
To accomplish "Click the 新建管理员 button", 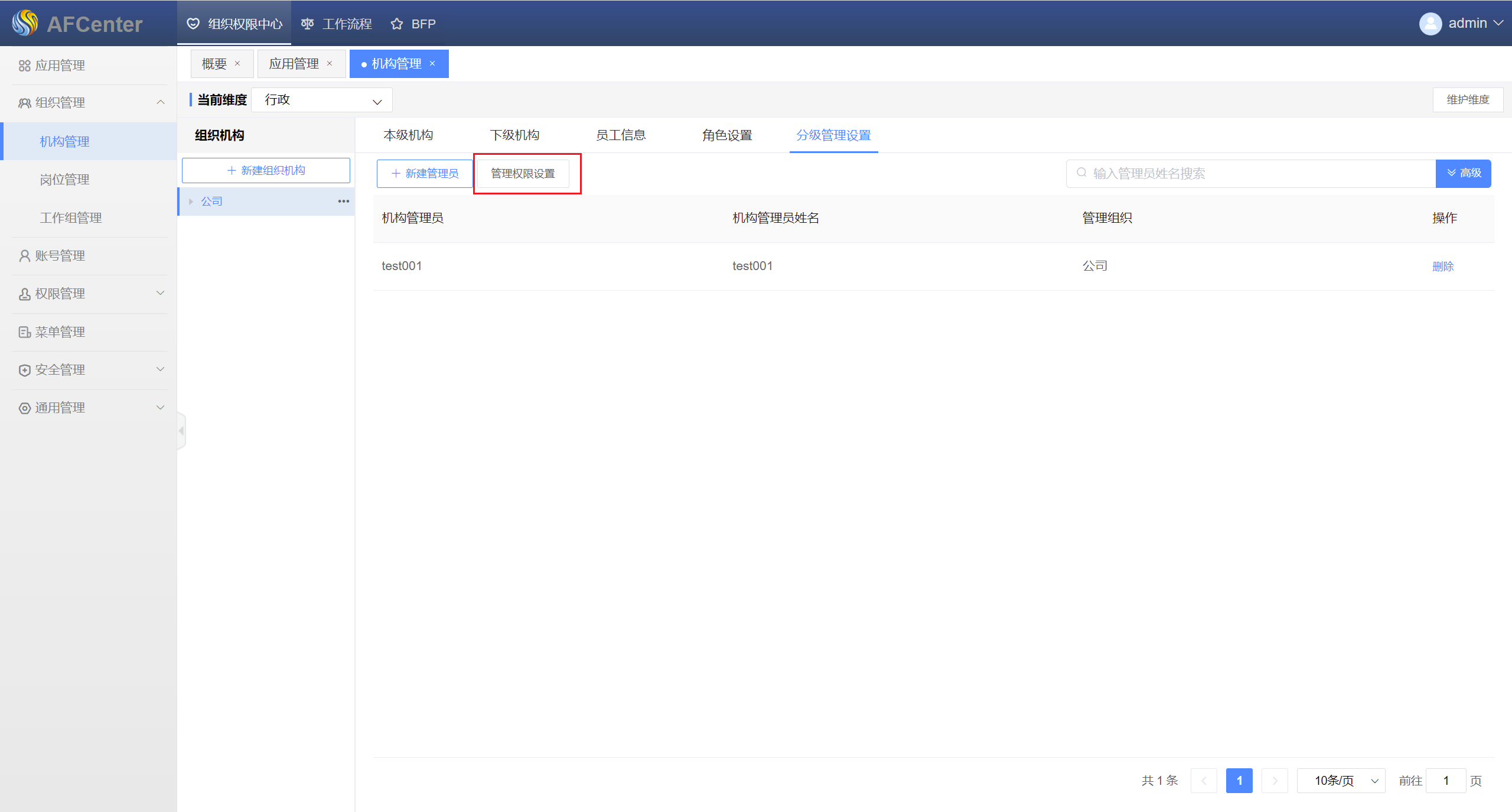I will coord(425,173).
